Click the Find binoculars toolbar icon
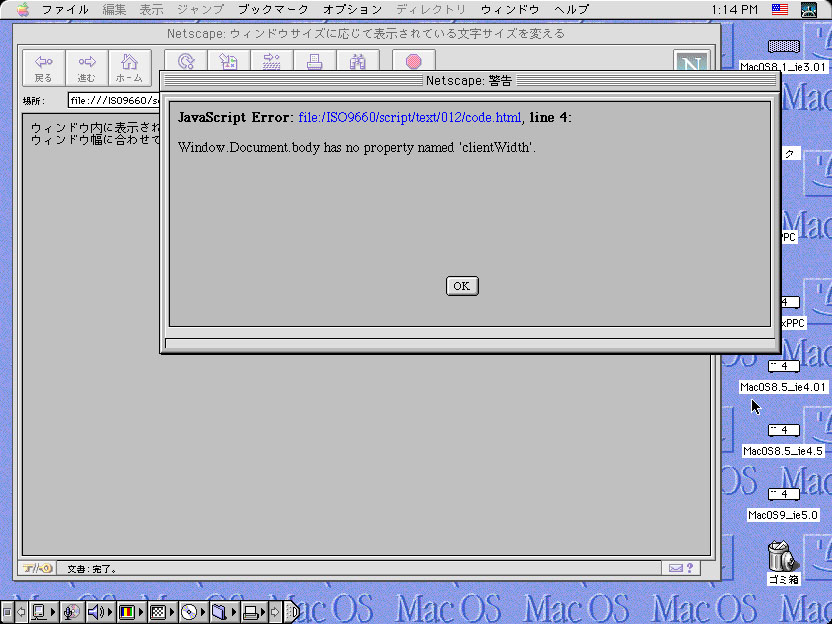The image size is (832, 624). coord(358,61)
